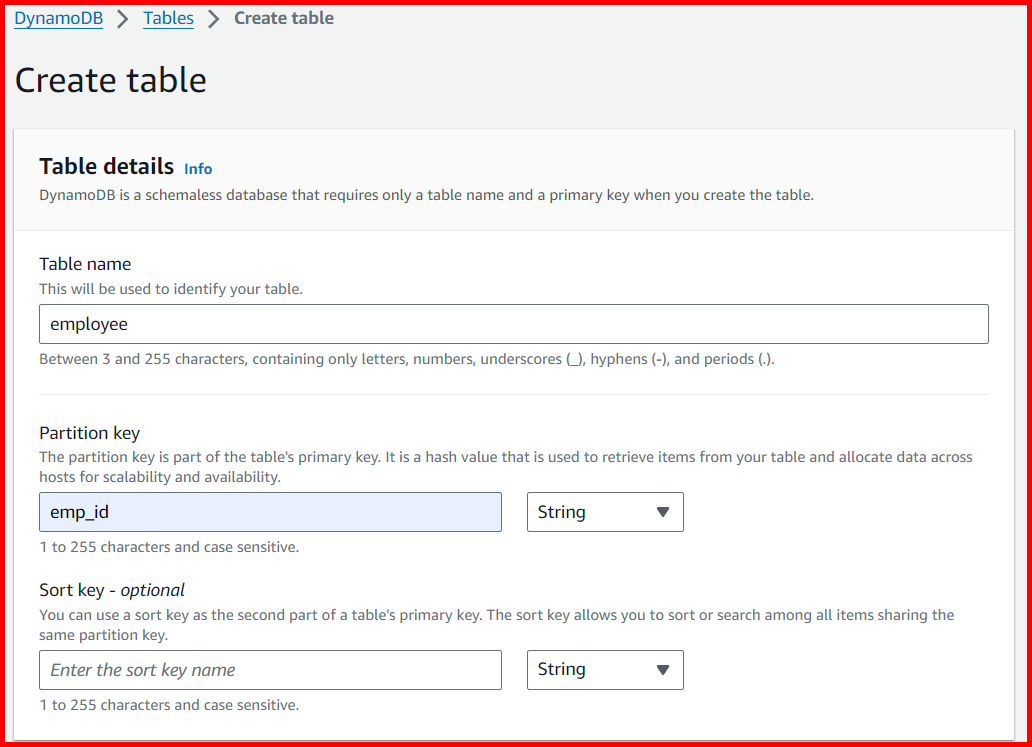Click the chevron between Tables and Create table

tap(213, 17)
